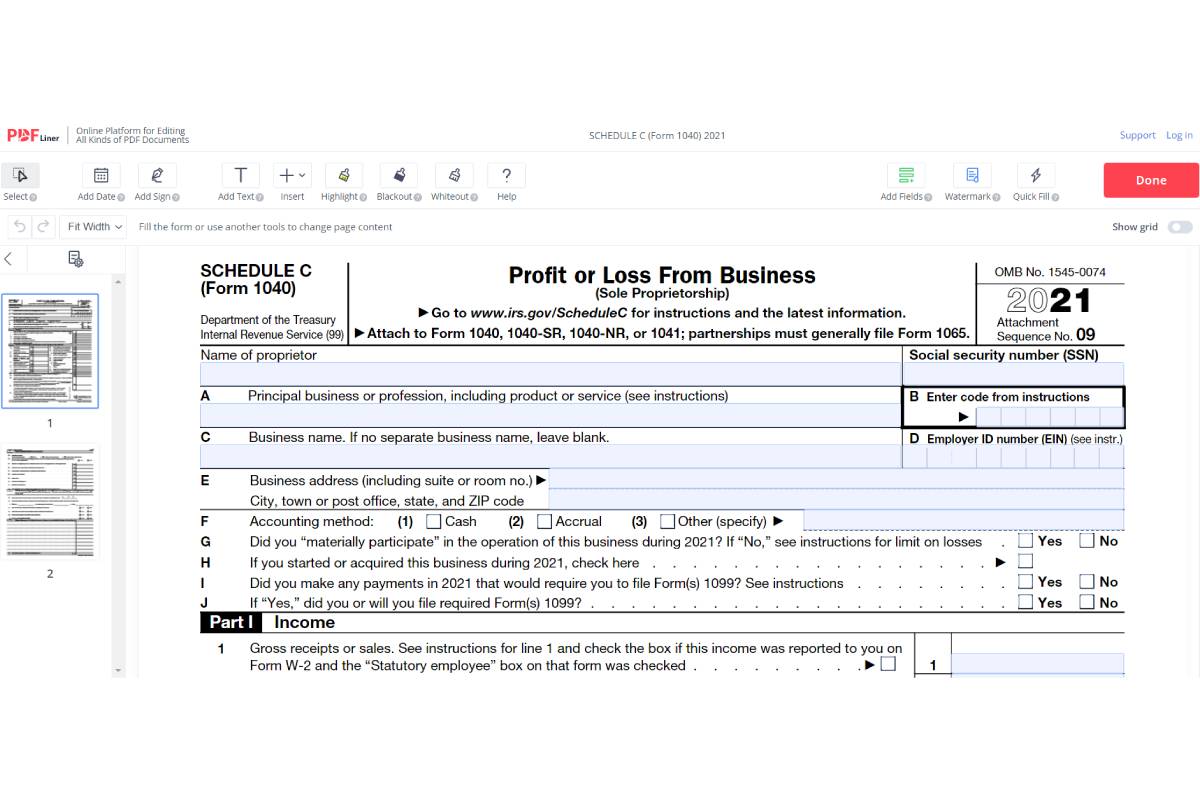Image resolution: width=1200 pixels, height=800 pixels.
Task: Pick the Add Text tool
Action: (x=240, y=176)
